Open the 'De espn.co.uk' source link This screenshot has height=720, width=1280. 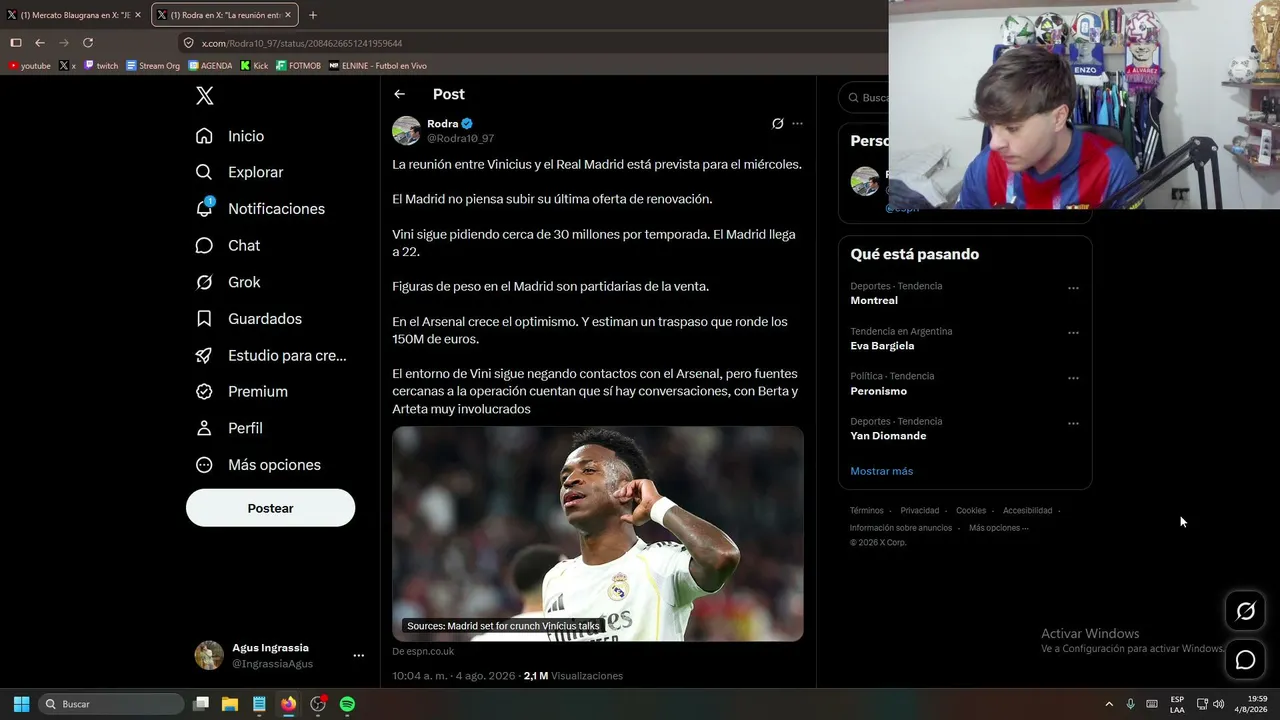coord(423,651)
